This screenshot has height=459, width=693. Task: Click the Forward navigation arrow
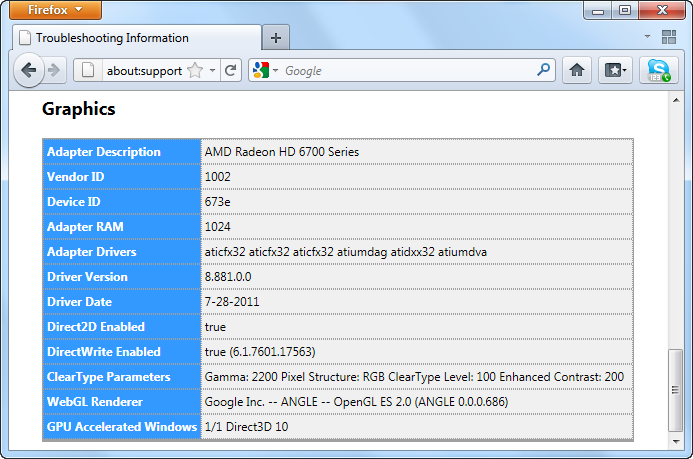54,70
